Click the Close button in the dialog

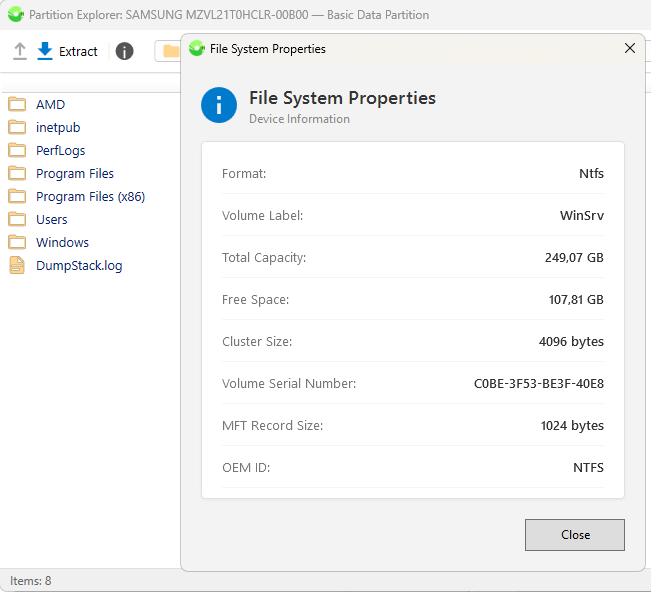(x=575, y=535)
